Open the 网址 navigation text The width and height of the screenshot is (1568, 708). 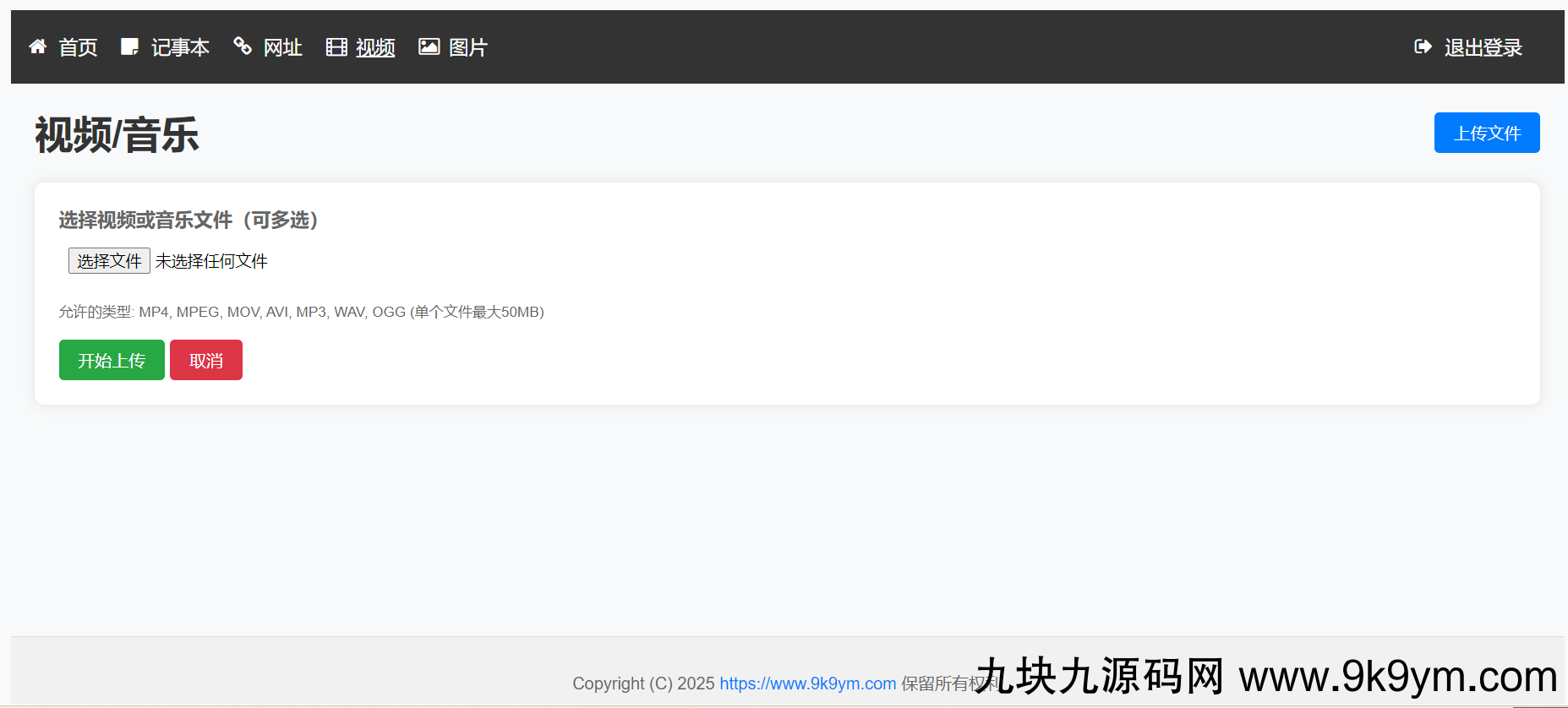pyautogui.click(x=282, y=48)
